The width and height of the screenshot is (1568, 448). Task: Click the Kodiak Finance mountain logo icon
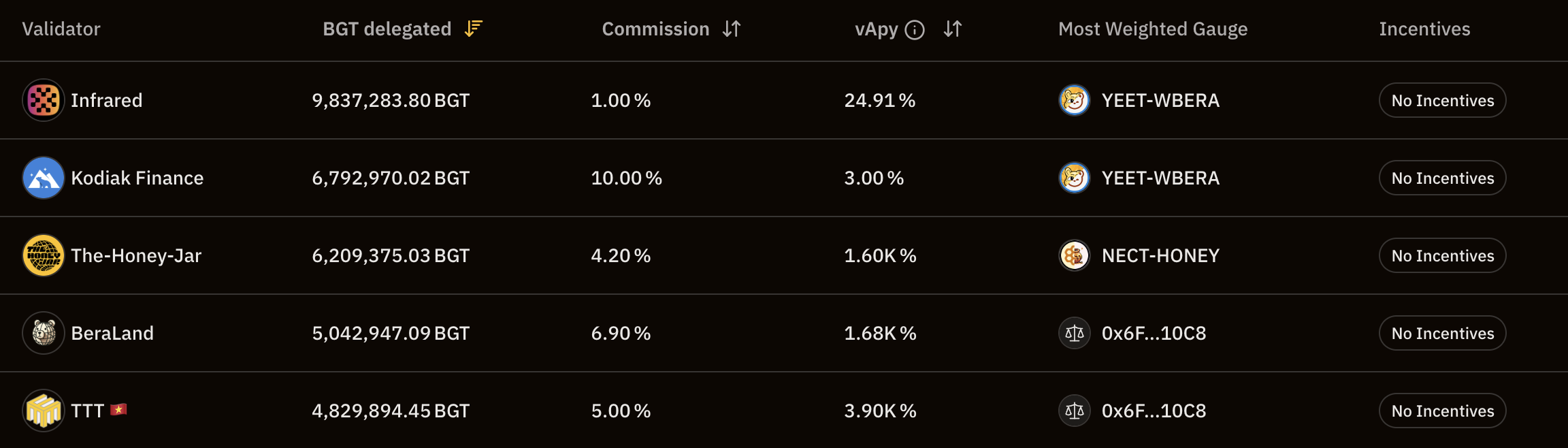[44, 178]
